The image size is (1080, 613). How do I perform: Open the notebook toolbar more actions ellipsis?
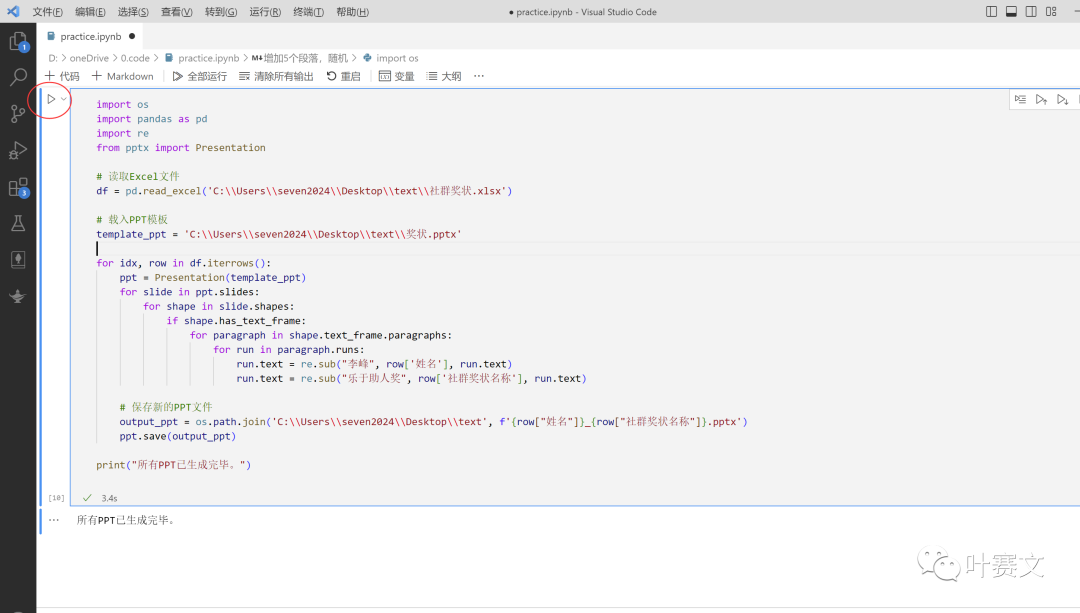[x=479, y=76]
